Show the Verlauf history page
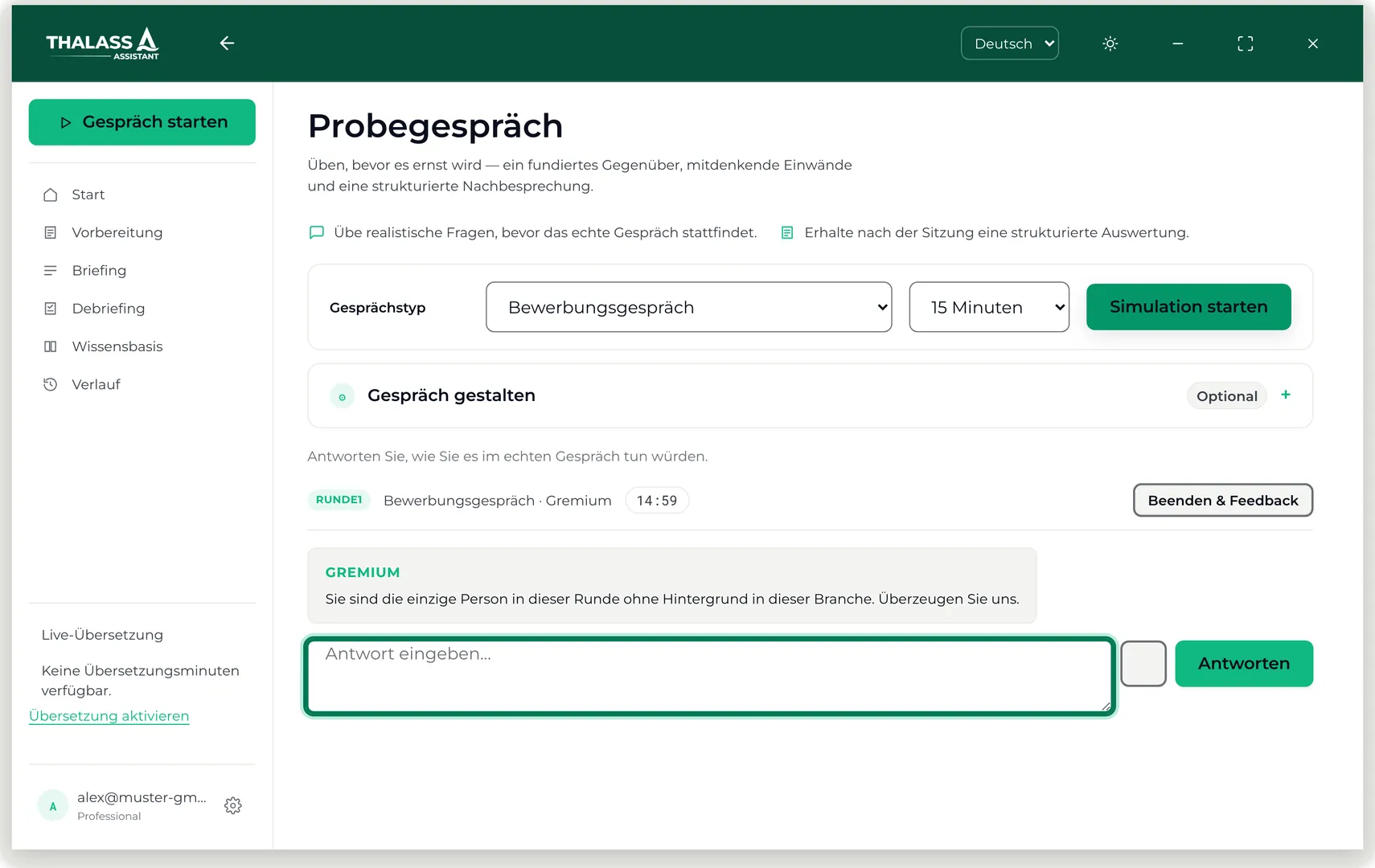The image size is (1375, 868). [142, 384]
